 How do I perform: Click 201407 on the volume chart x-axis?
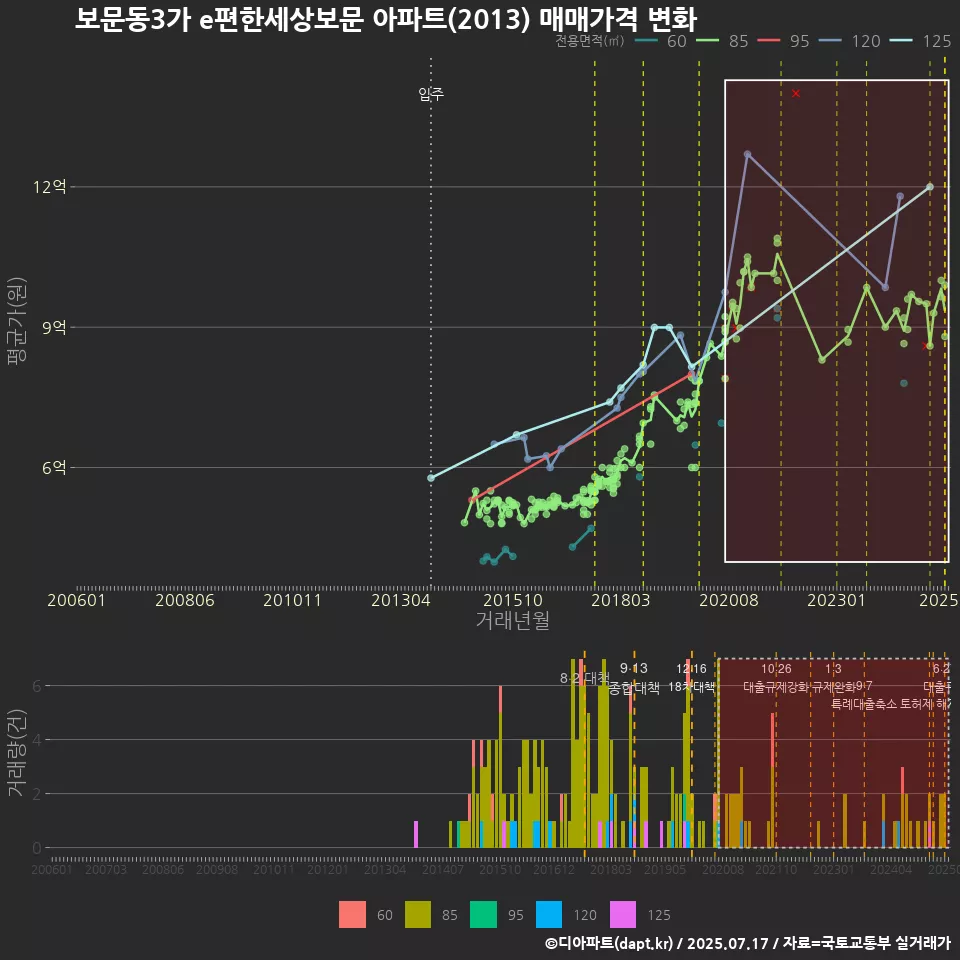click(443, 869)
